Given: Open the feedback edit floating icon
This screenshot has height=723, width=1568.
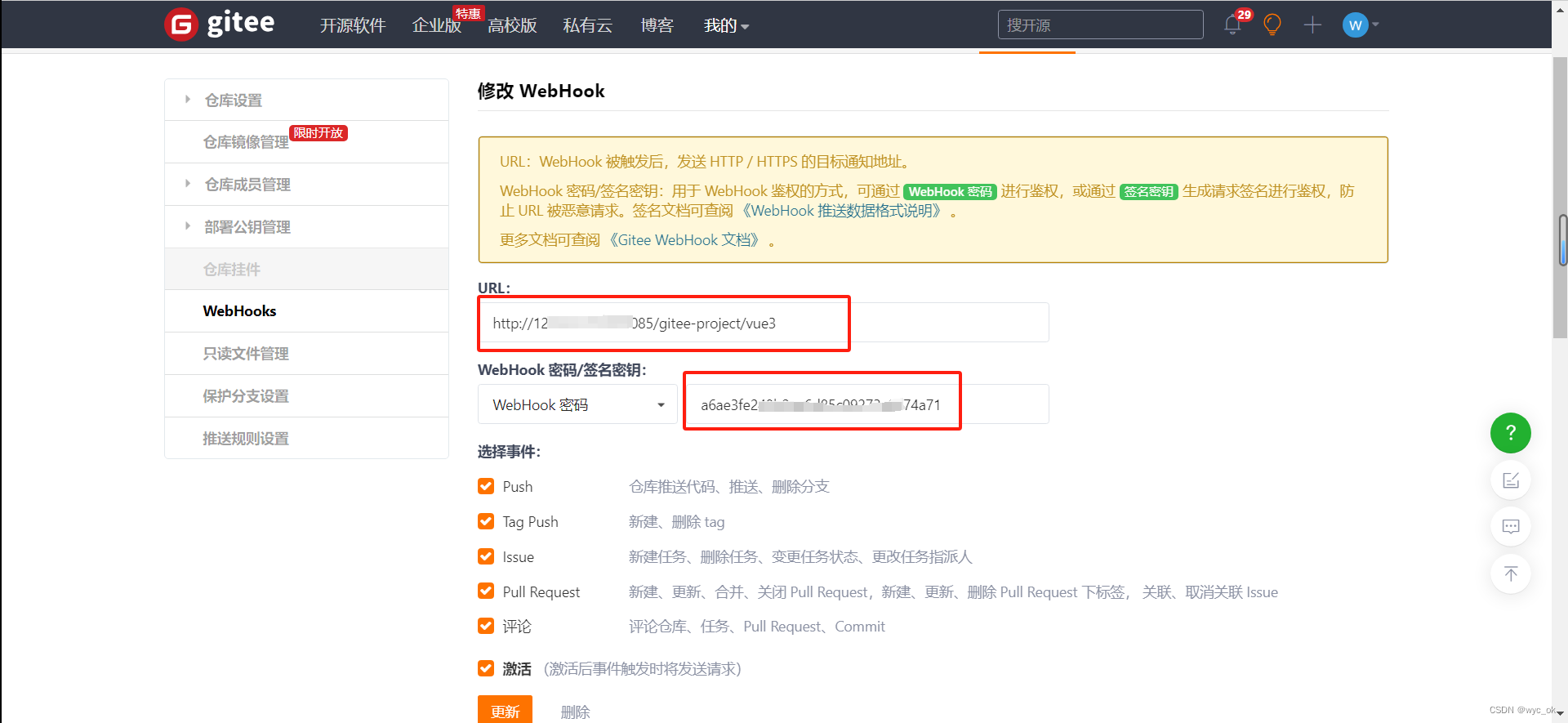Looking at the screenshot, I should [1510, 480].
